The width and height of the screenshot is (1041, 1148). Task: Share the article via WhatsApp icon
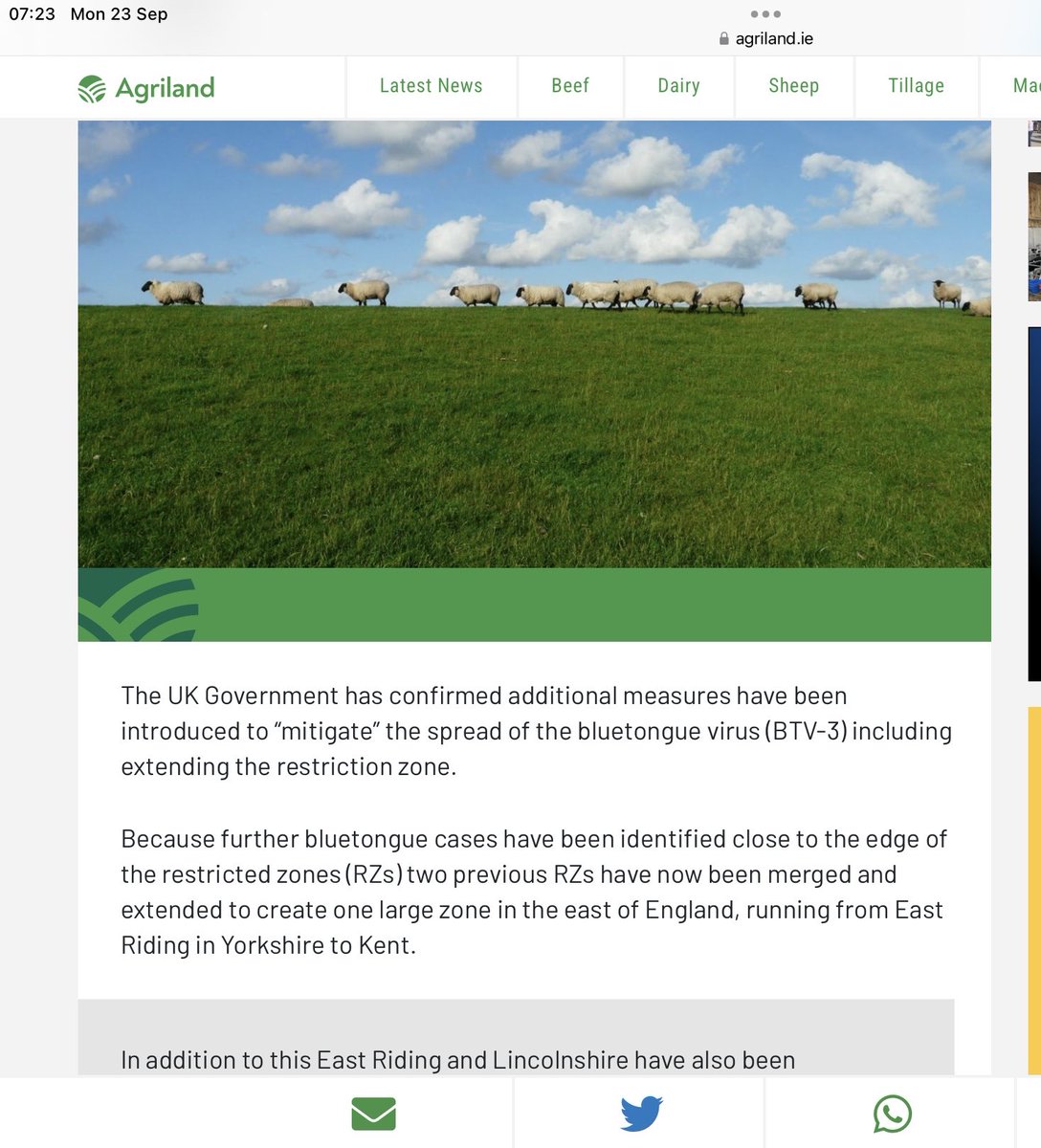893,1114
